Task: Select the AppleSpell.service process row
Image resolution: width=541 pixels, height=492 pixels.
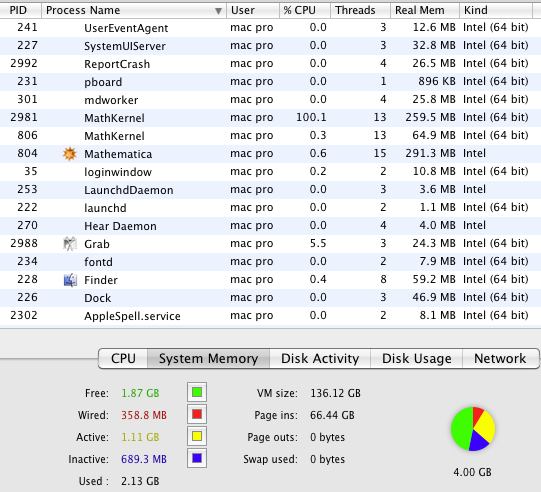Action: (x=270, y=316)
